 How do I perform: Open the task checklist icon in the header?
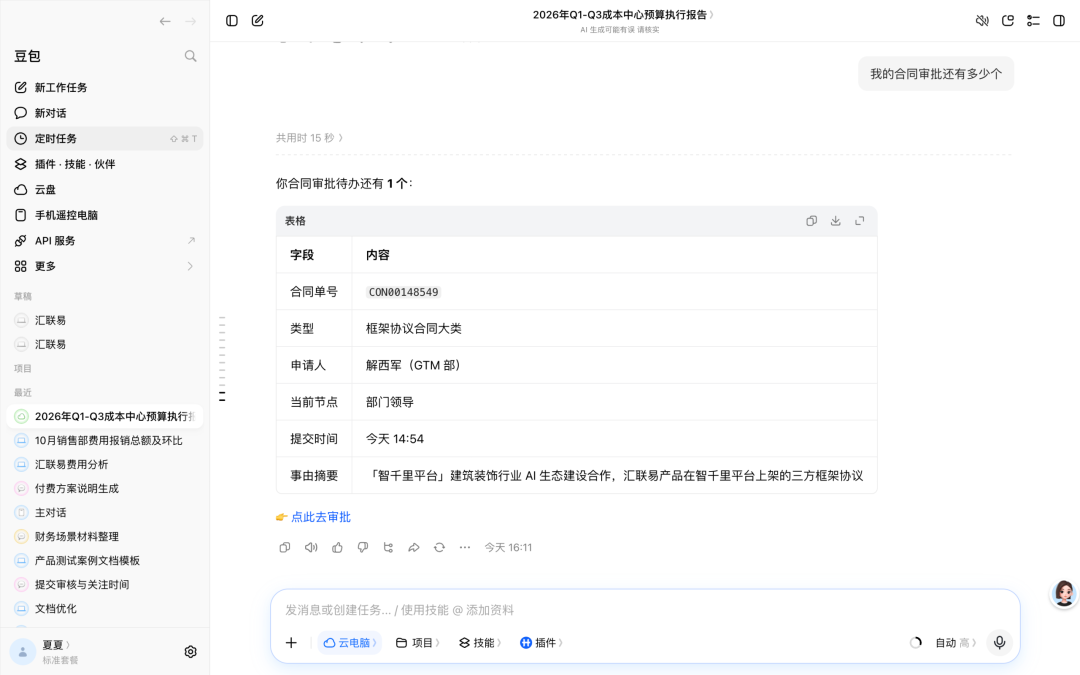[x=1033, y=21]
